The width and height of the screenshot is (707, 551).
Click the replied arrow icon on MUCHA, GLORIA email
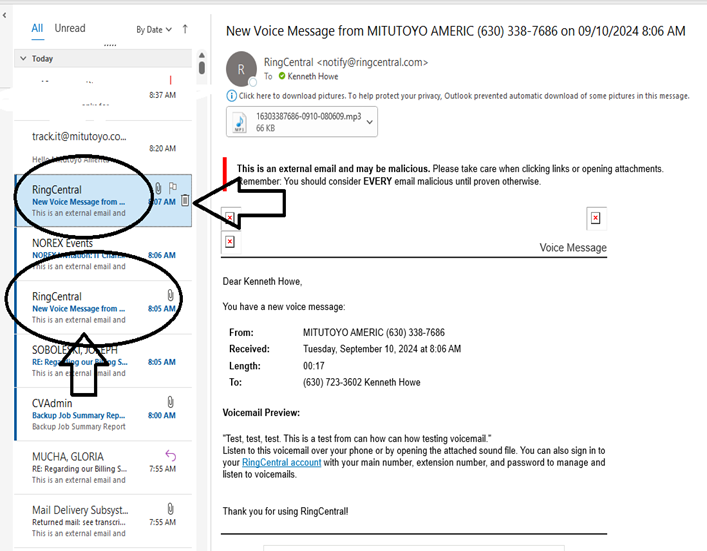[170, 456]
